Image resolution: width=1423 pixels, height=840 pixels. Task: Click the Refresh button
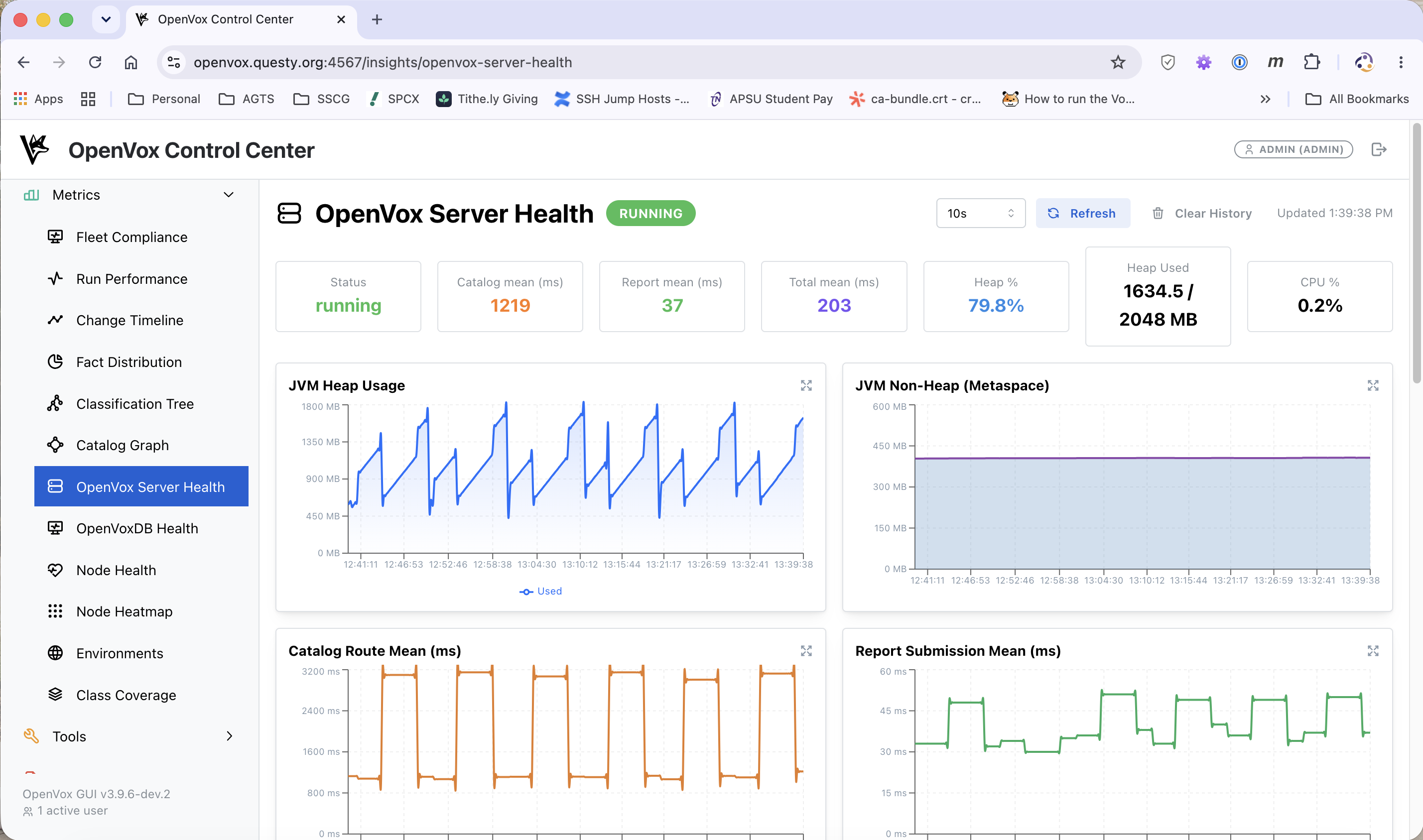point(1082,214)
